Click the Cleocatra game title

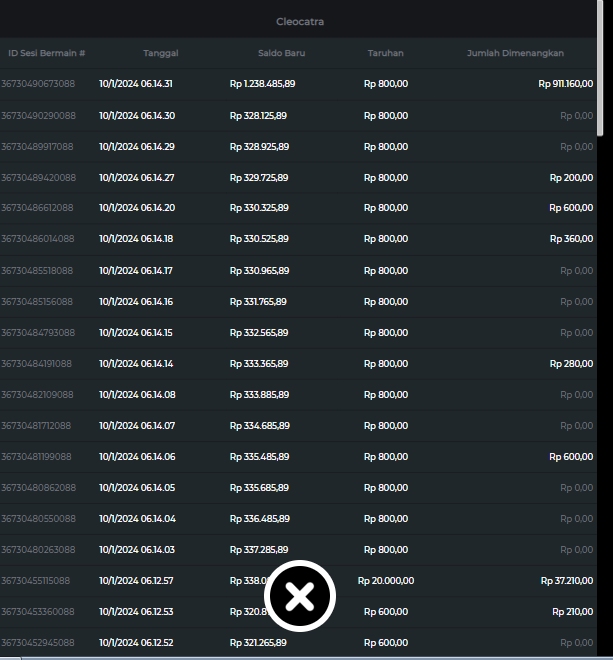click(300, 21)
